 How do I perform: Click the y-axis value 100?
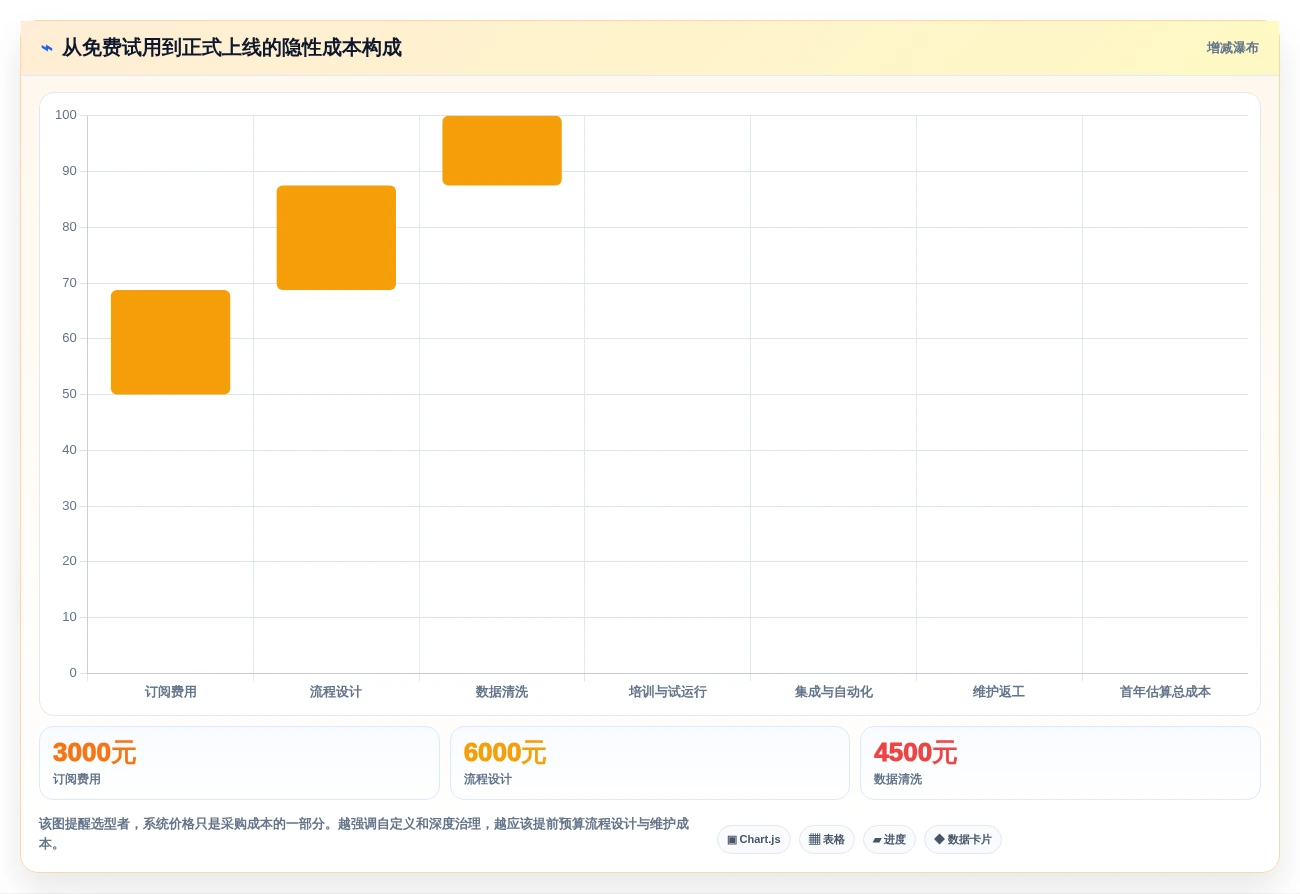click(66, 115)
